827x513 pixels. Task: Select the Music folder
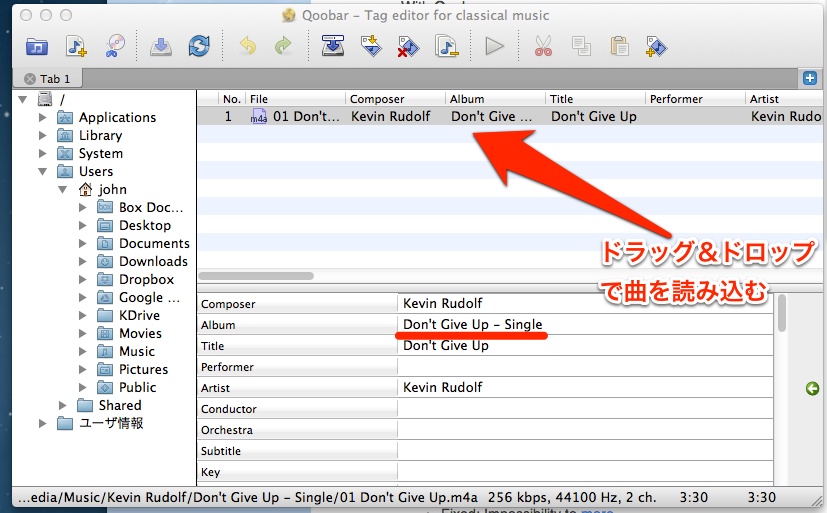click(x=137, y=351)
